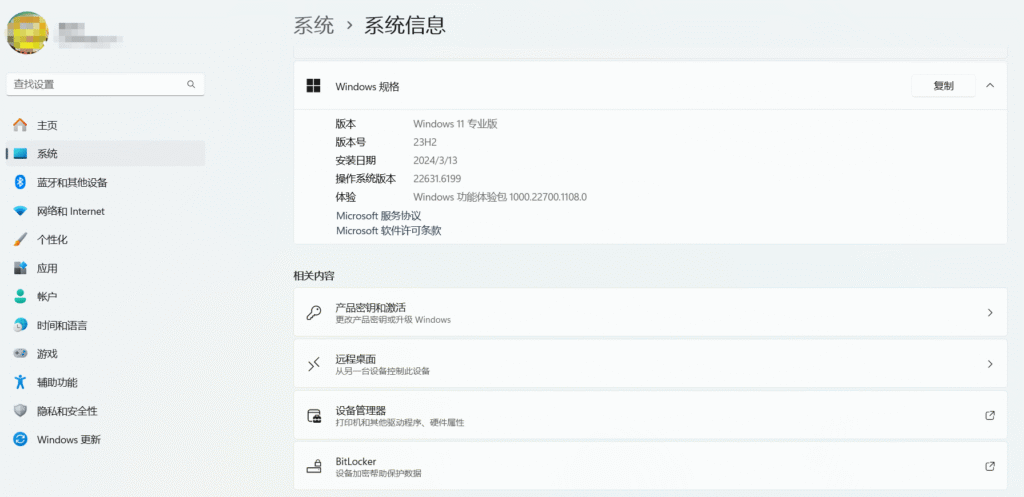This screenshot has width=1024, height=497.
Task: Open 辅助功能 in the sidebar
Action: point(105,382)
